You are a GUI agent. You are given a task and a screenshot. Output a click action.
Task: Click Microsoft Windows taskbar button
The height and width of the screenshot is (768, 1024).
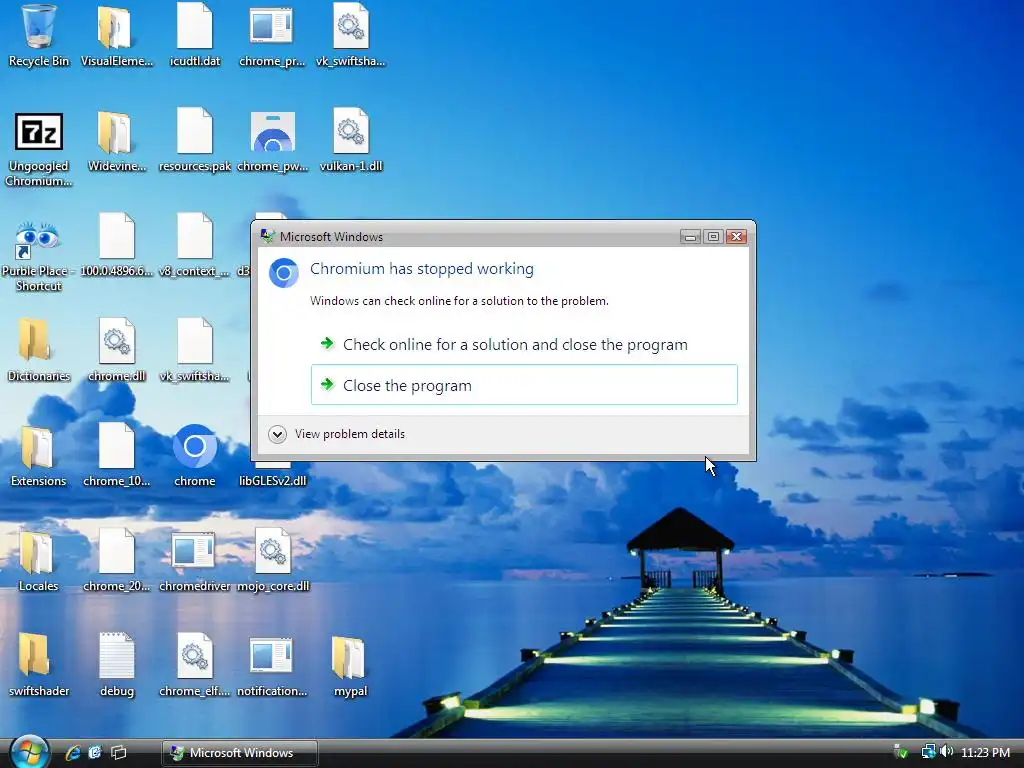(x=239, y=753)
